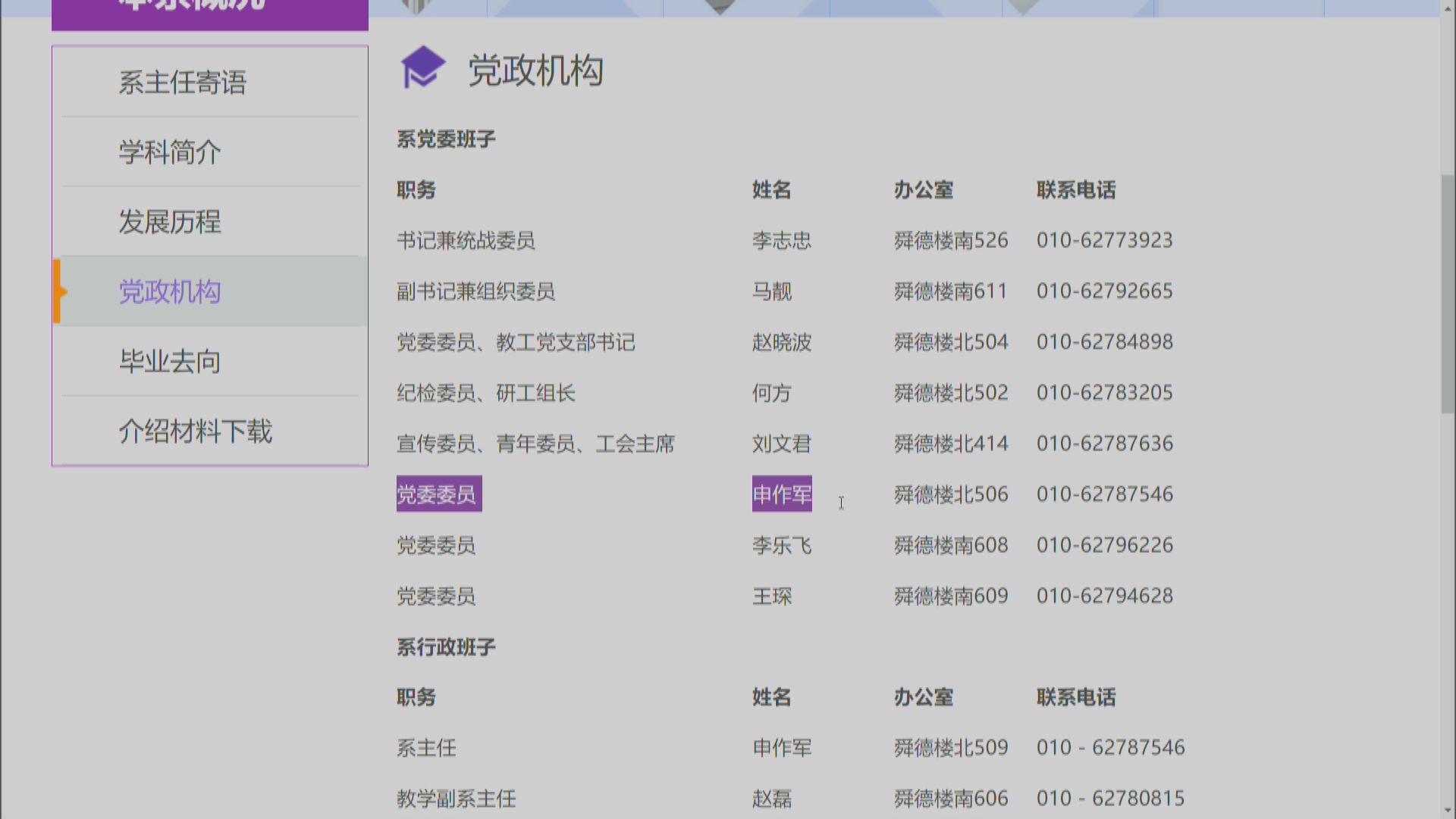
Task: Click the highlighted 党委委员 cell
Action: (x=438, y=494)
